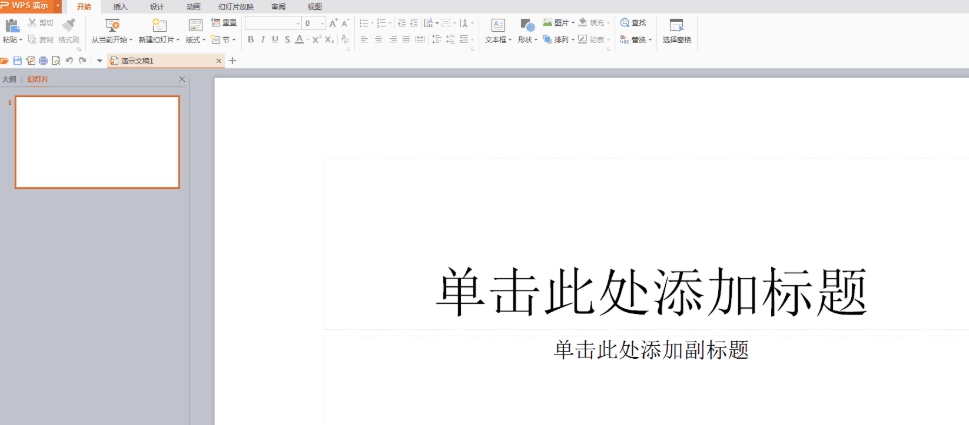Image resolution: width=969 pixels, height=425 pixels.
Task: Insert a Text Box (文本框) icon
Action: click(x=497, y=25)
